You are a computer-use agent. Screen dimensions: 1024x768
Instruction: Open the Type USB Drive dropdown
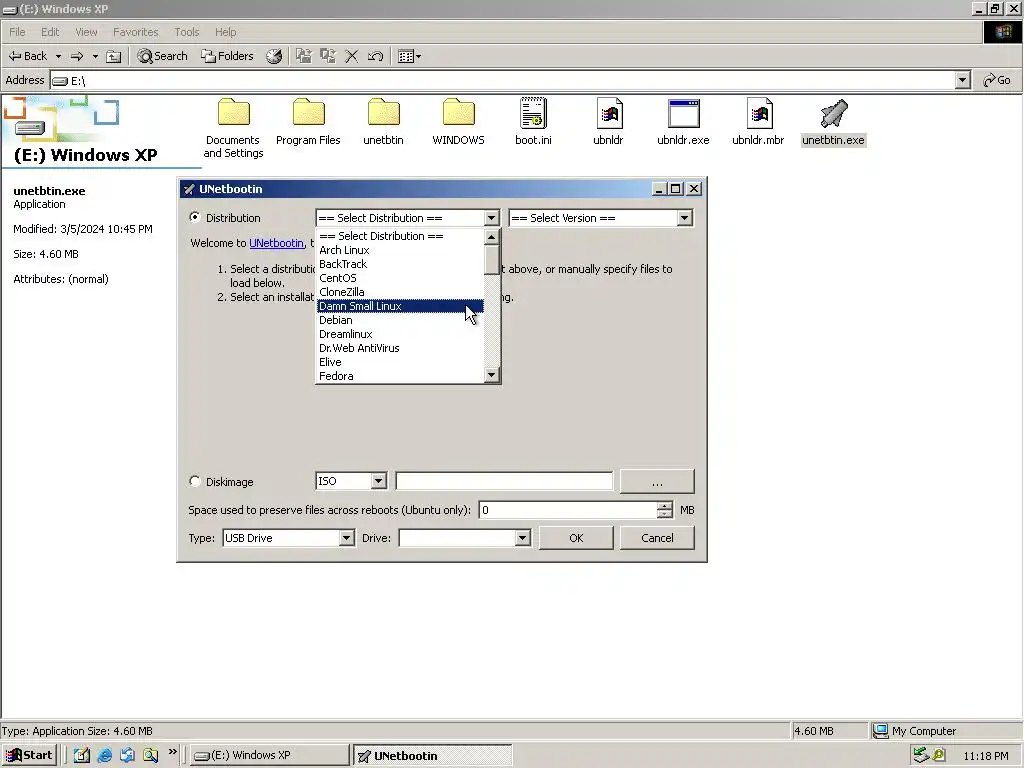tap(288, 538)
